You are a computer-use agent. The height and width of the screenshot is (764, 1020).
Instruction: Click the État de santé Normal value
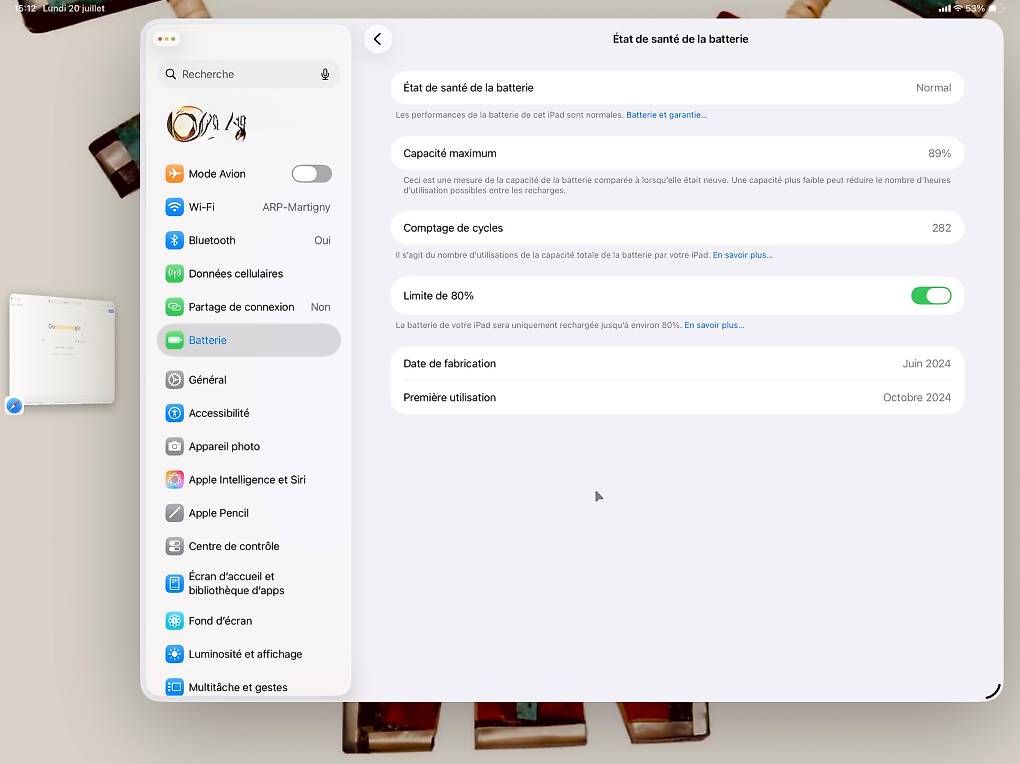(933, 88)
